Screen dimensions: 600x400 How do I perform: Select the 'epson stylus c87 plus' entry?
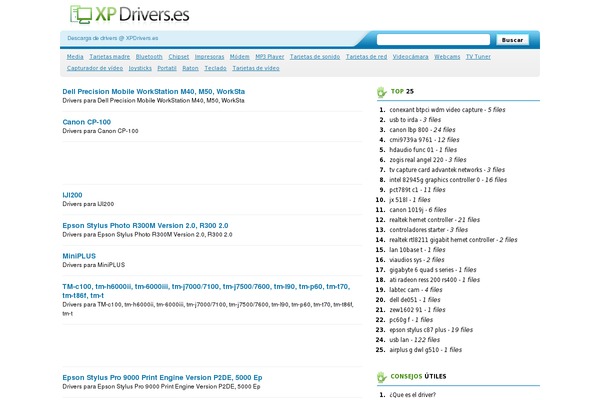point(431,330)
